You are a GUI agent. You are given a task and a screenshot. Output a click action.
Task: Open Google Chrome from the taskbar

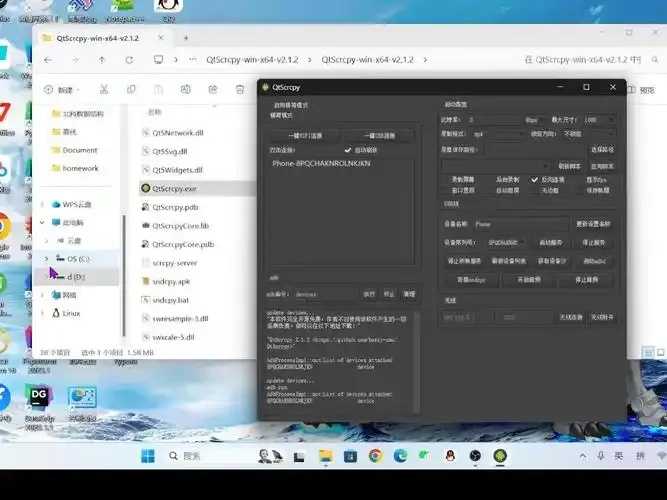[375, 456]
